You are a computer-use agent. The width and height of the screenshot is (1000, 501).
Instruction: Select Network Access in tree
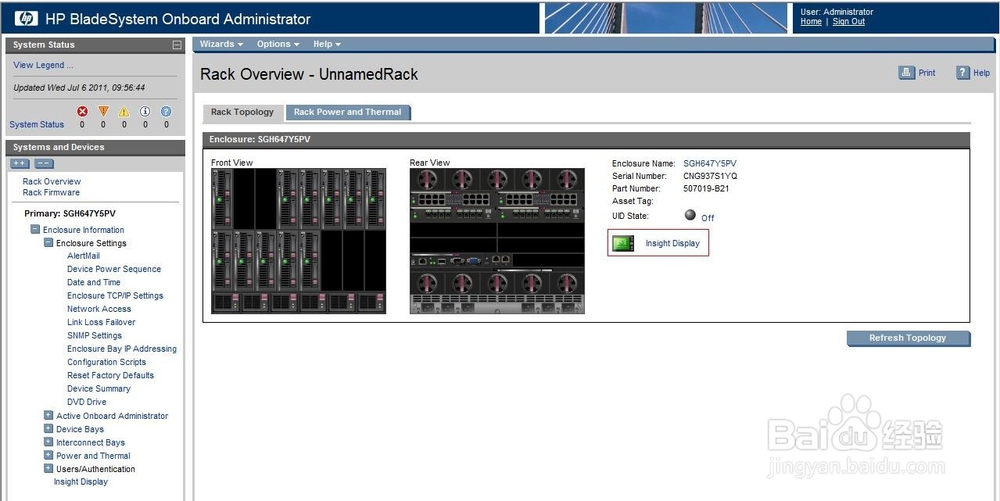pyautogui.click(x=99, y=309)
